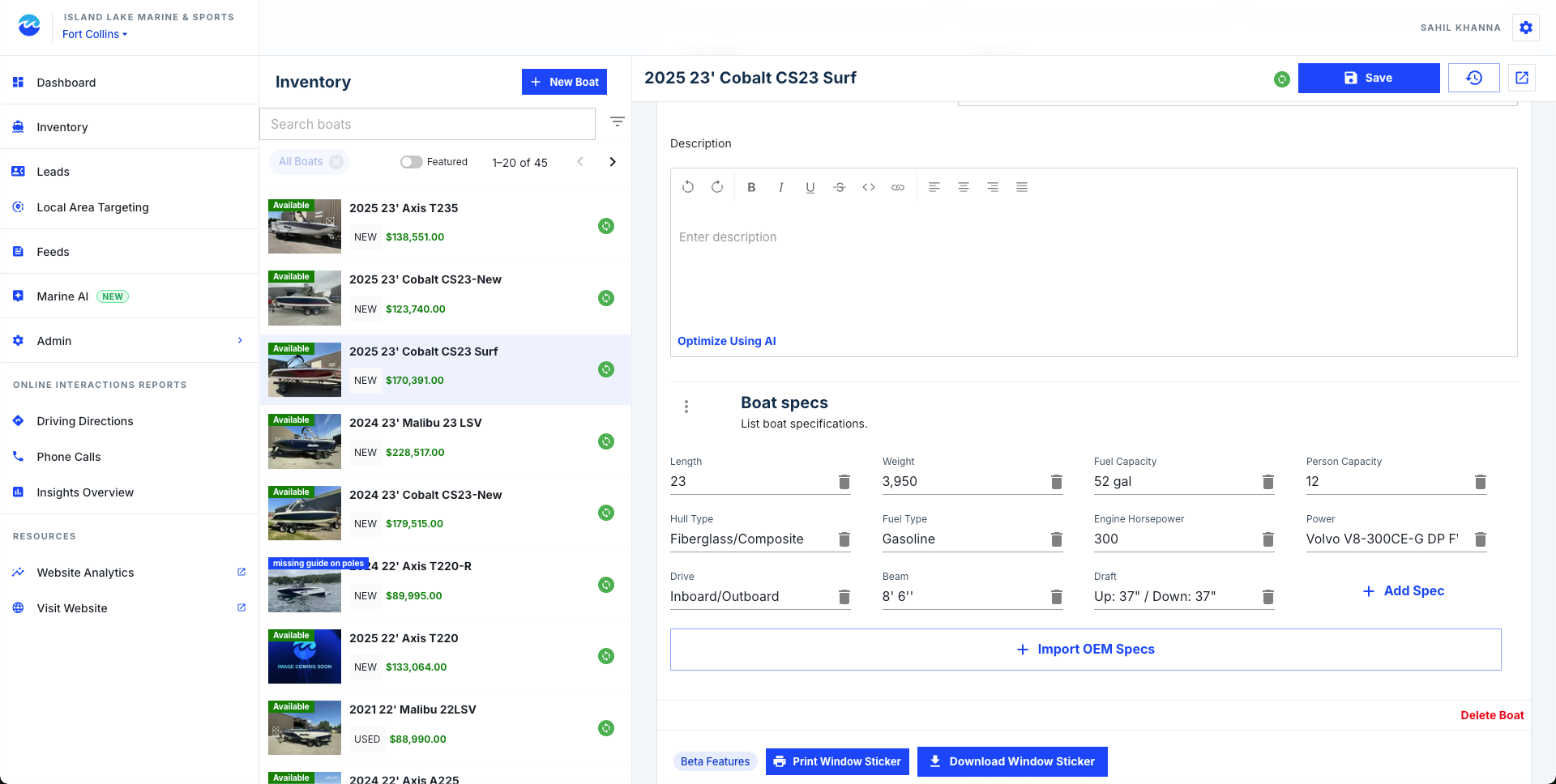Image resolution: width=1556 pixels, height=784 pixels.
Task: Open Boat specs three-dot menu
Action: (686, 407)
